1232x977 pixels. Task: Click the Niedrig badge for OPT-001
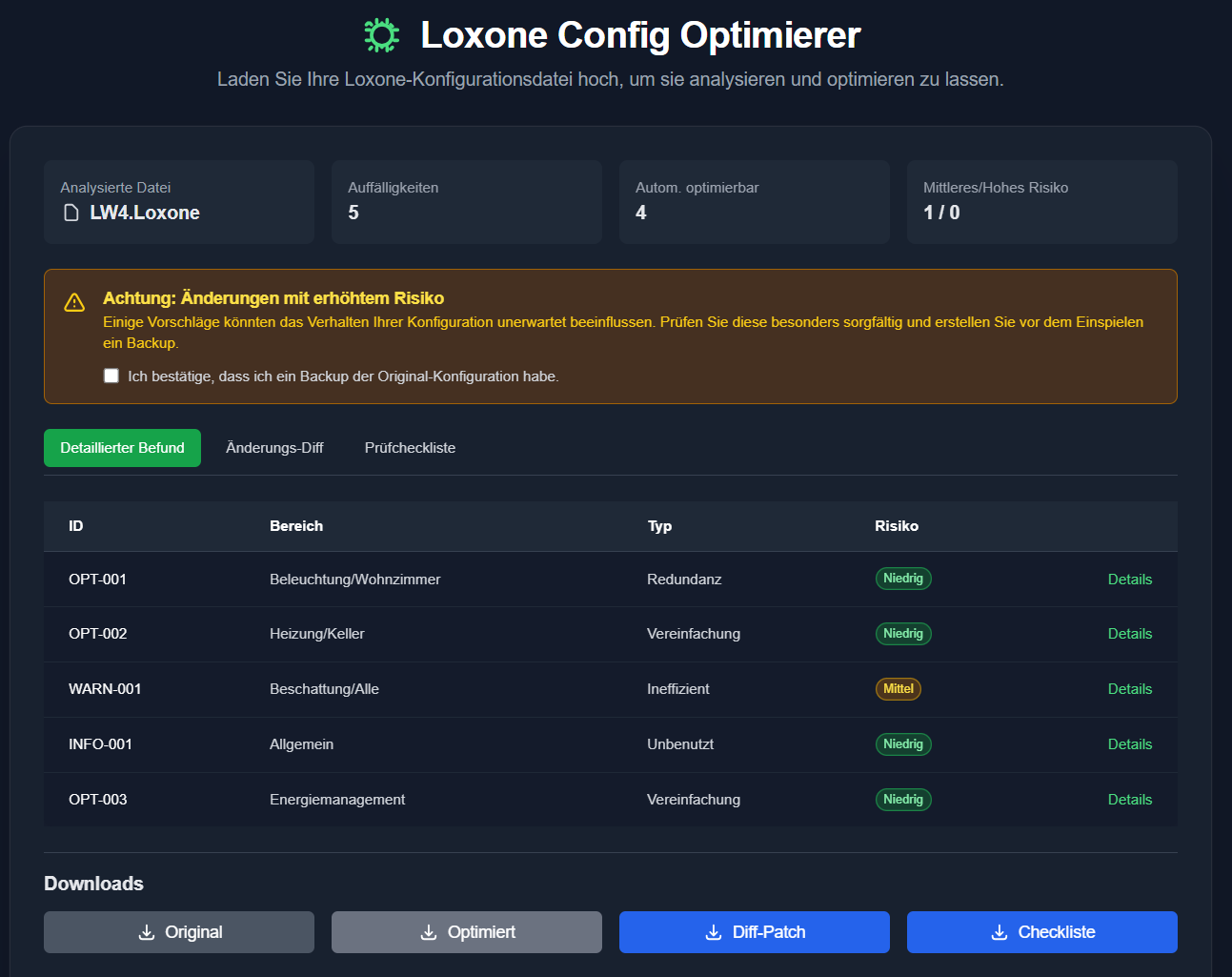coord(903,579)
